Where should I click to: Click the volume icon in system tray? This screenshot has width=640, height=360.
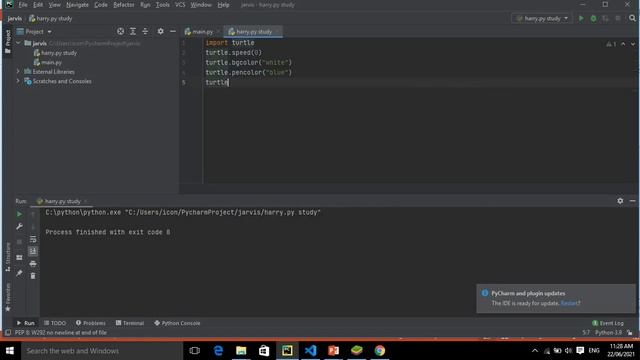pos(569,351)
